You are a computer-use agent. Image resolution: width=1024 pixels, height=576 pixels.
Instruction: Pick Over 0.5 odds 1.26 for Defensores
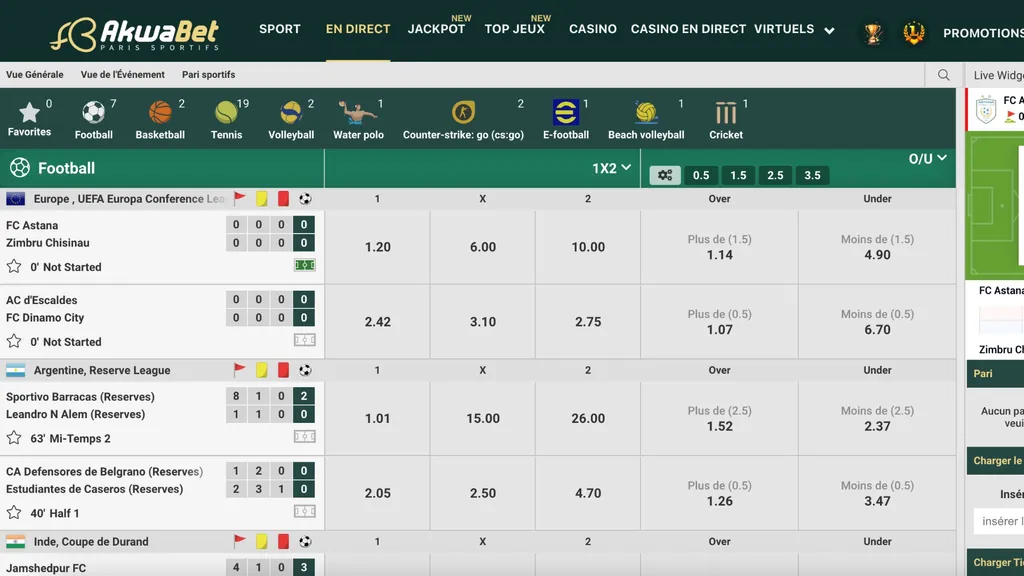(x=719, y=493)
